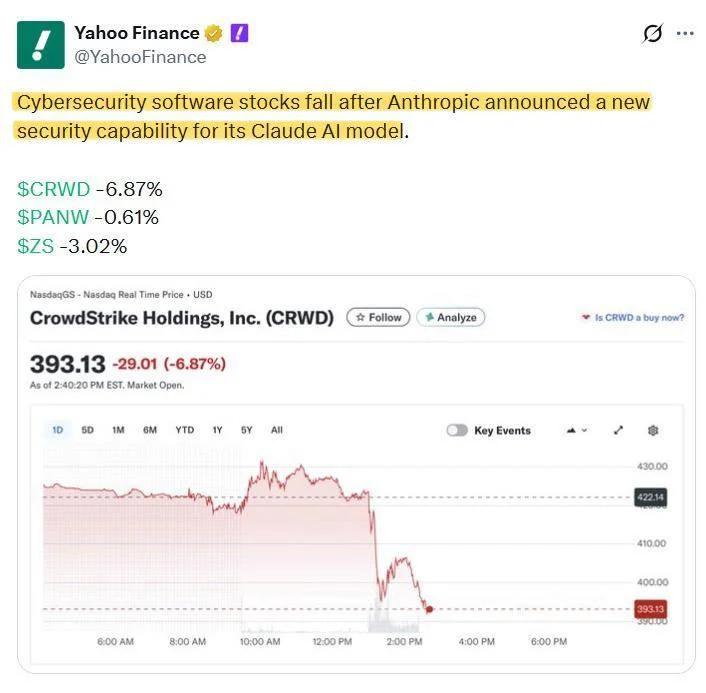Click the Analyze button
Screen dimensions: 706x693
point(450,317)
